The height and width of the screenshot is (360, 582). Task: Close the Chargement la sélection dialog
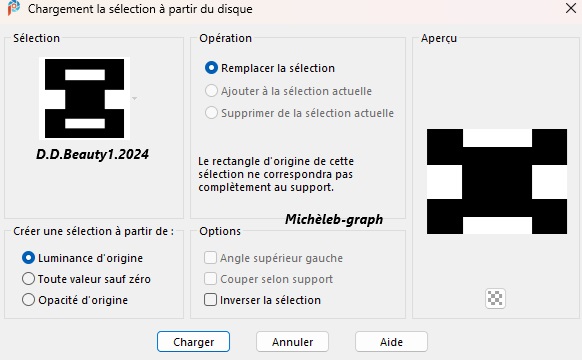point(570,8)
